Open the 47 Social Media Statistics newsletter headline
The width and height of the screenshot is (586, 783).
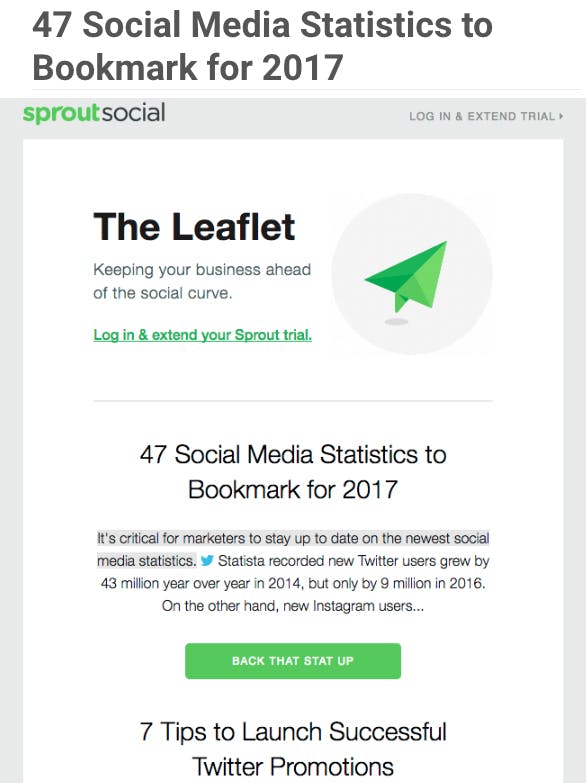pos(293,472)
